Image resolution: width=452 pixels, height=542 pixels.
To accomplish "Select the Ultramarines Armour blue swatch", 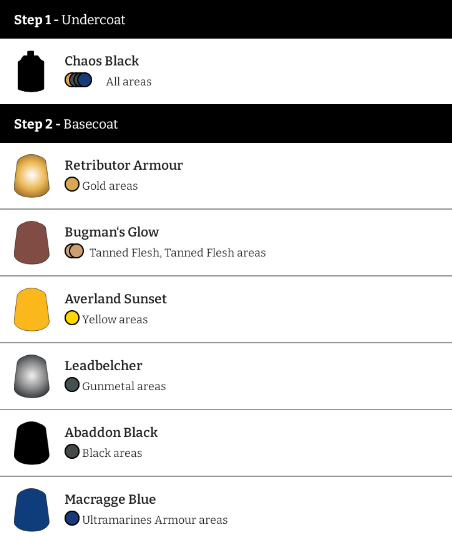I will (x=72, y=518).
